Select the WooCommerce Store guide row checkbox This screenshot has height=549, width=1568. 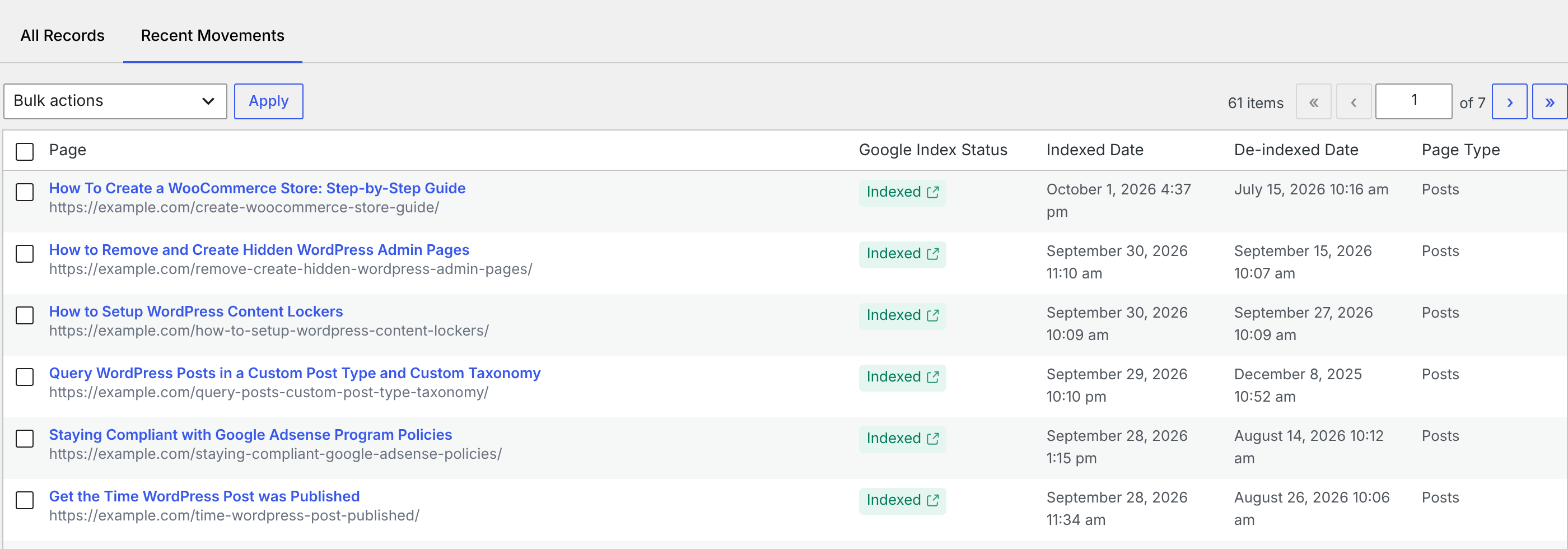pos(25,192)
